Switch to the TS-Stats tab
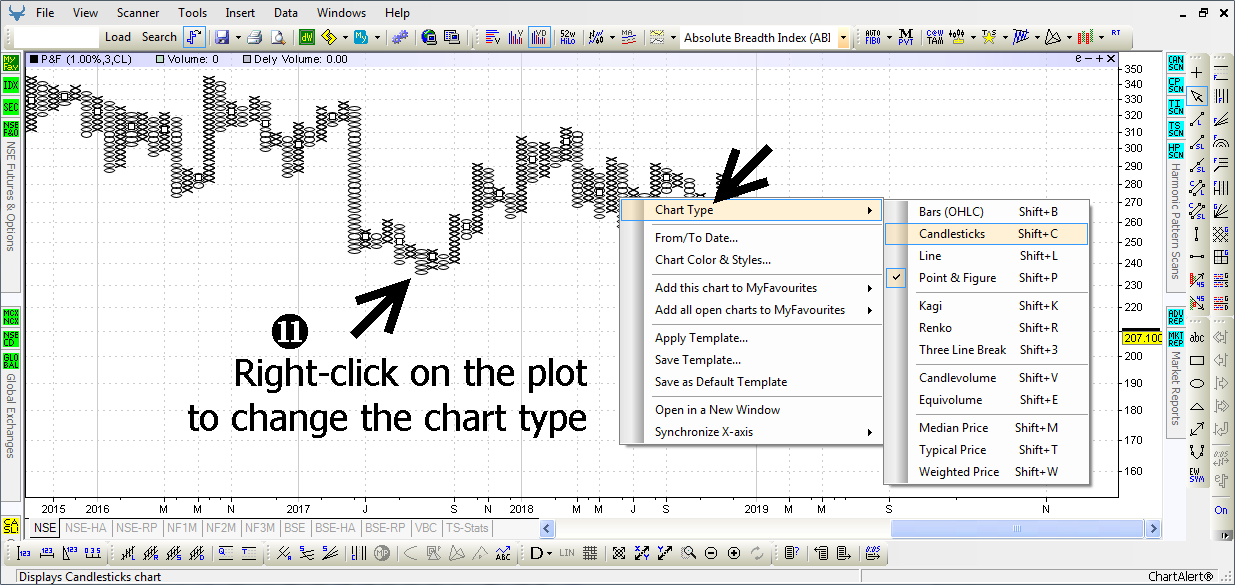Viewport: 1235px width, 585px height. point(466,528)
